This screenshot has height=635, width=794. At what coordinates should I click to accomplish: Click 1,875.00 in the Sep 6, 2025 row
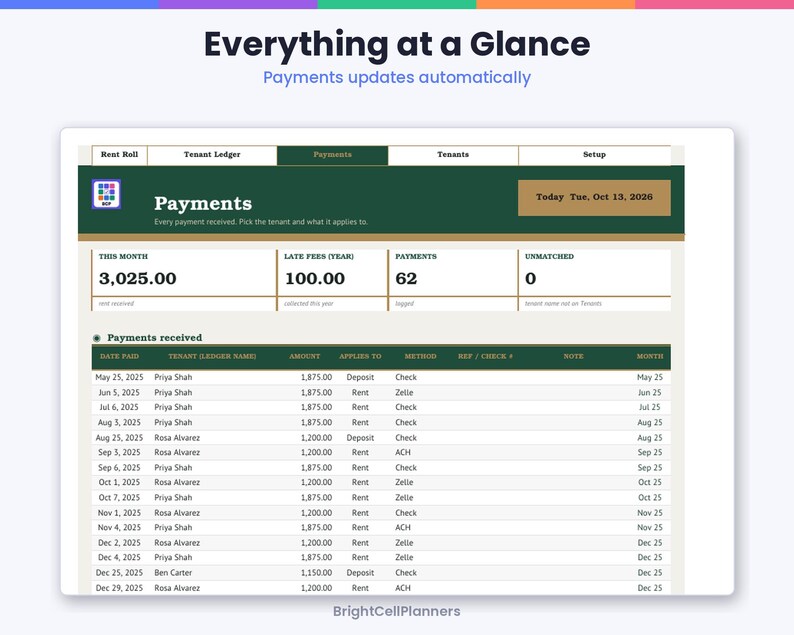316,467
